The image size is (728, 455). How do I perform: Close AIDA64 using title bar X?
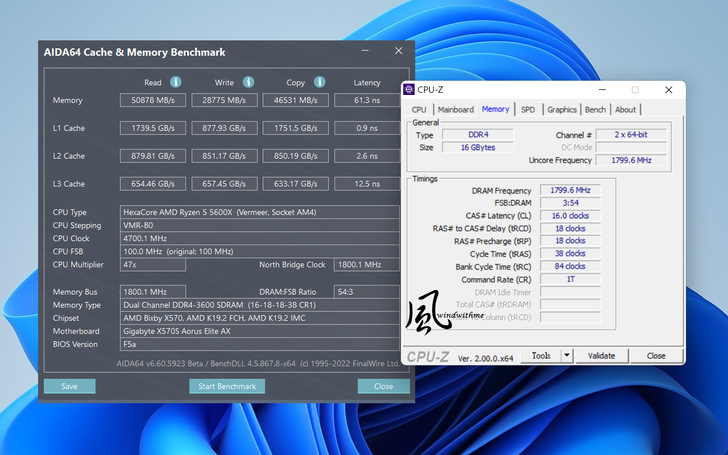click(399, 51)
